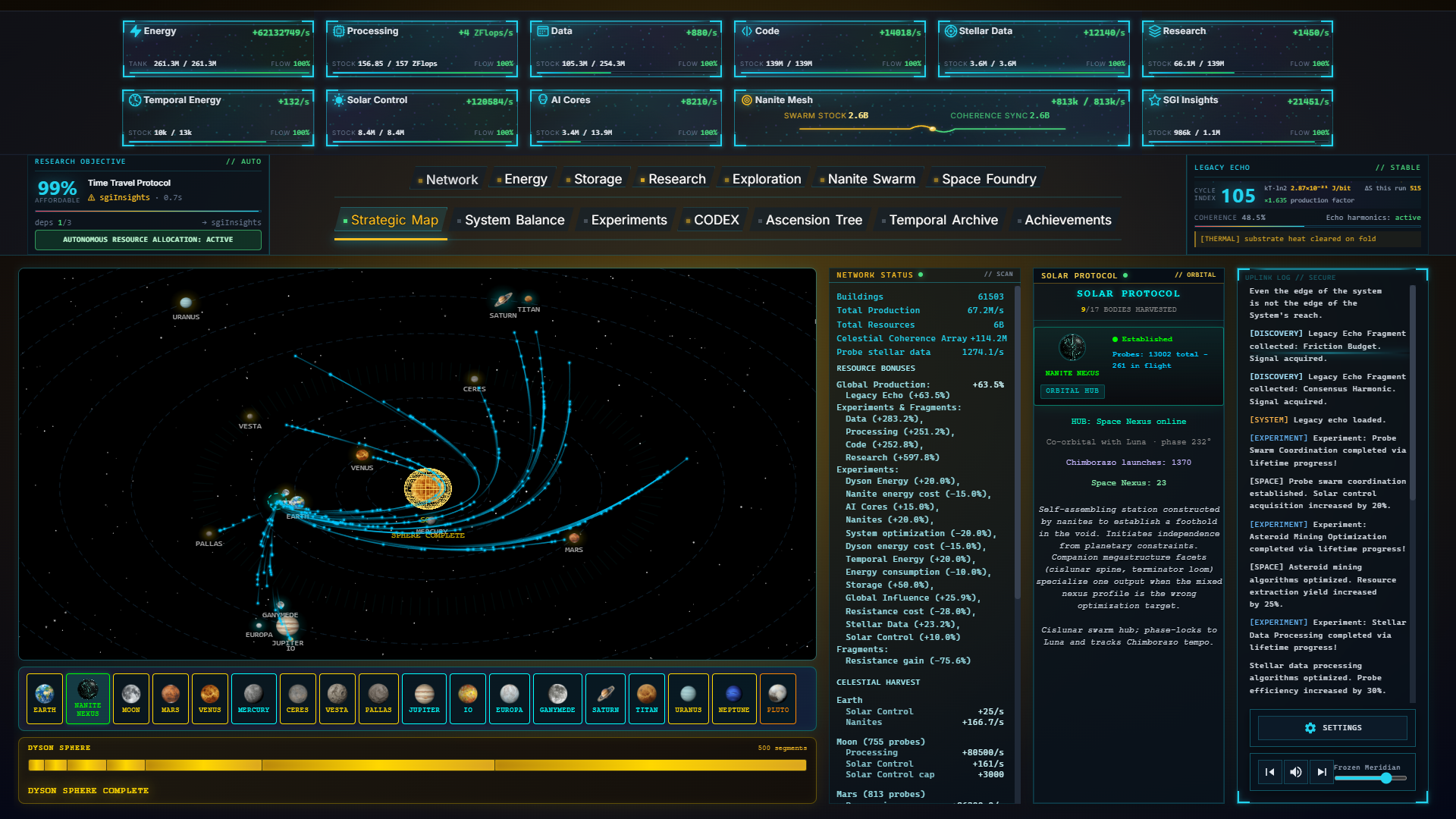Switch to the Temporal Archive tab

pos(940,220)
